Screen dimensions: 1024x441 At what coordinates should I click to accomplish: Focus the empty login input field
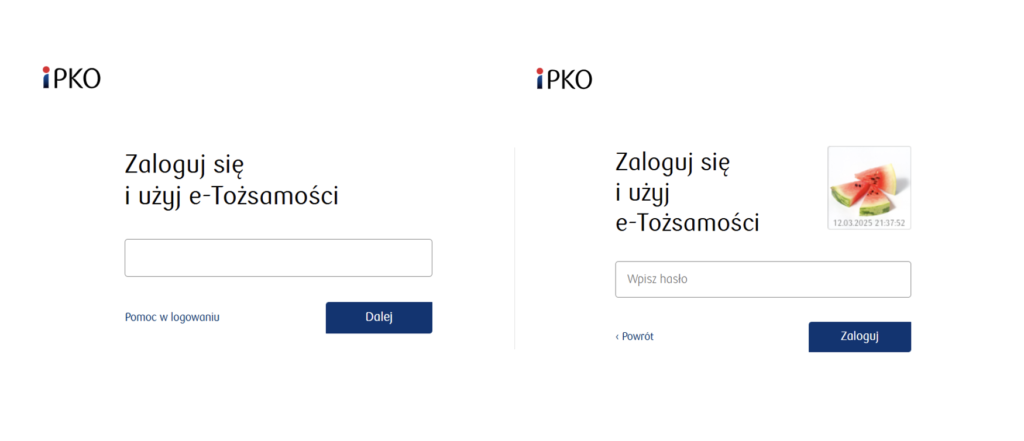click(x=278, y=258)
